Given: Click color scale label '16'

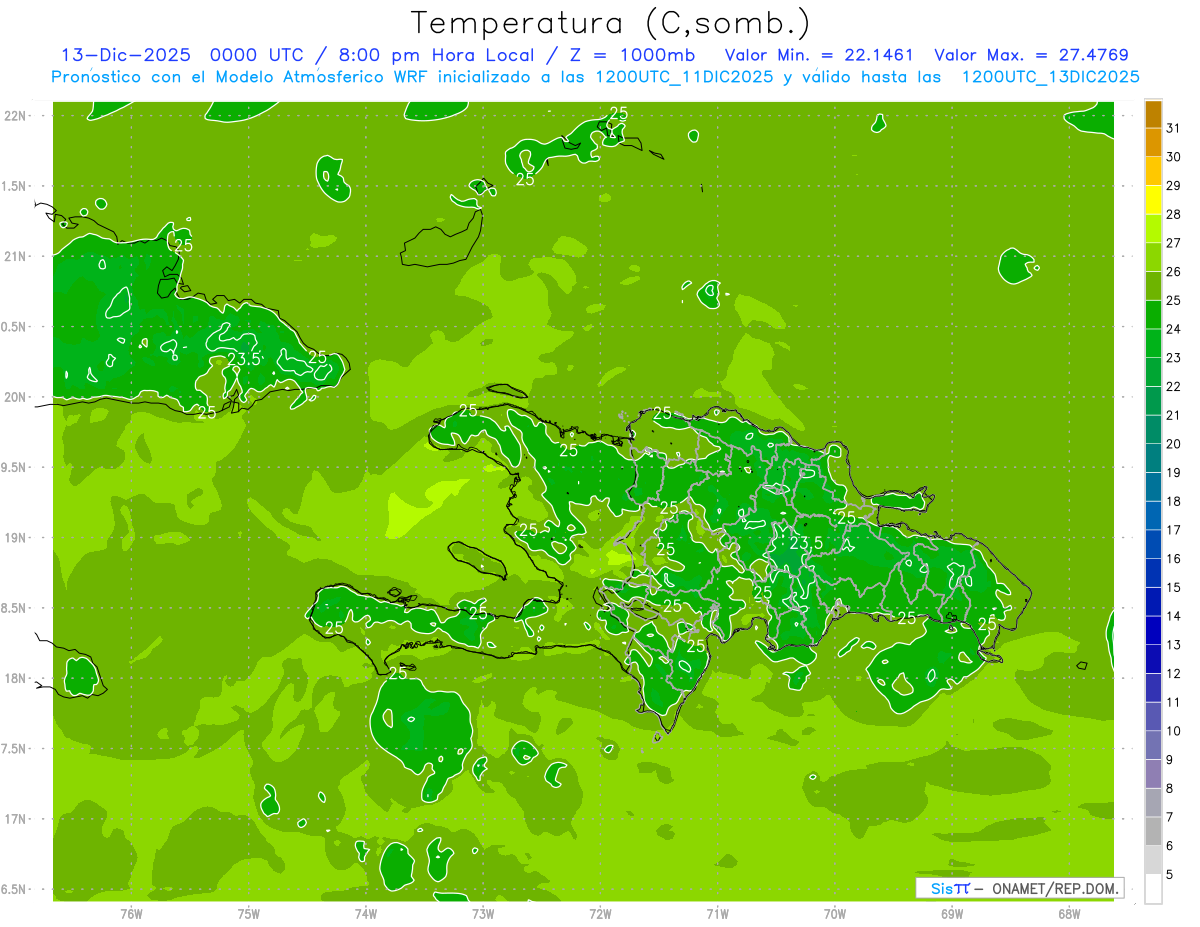Looking at the screenshot, I should pyautogui.click(x=1173, y=558).
